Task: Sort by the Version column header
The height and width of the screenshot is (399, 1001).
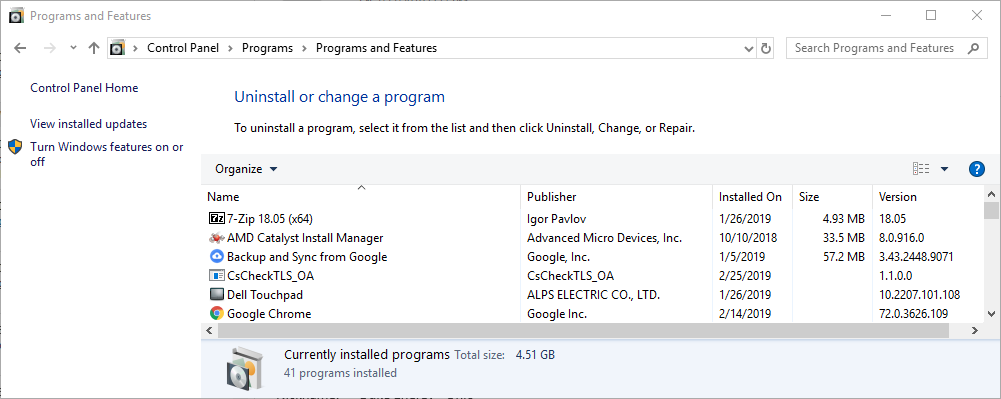Action: (x=928, y=197)
